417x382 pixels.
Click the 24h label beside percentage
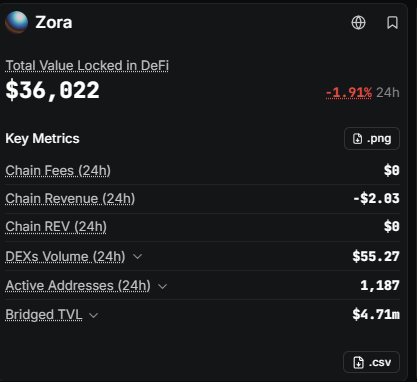point(388,93)
